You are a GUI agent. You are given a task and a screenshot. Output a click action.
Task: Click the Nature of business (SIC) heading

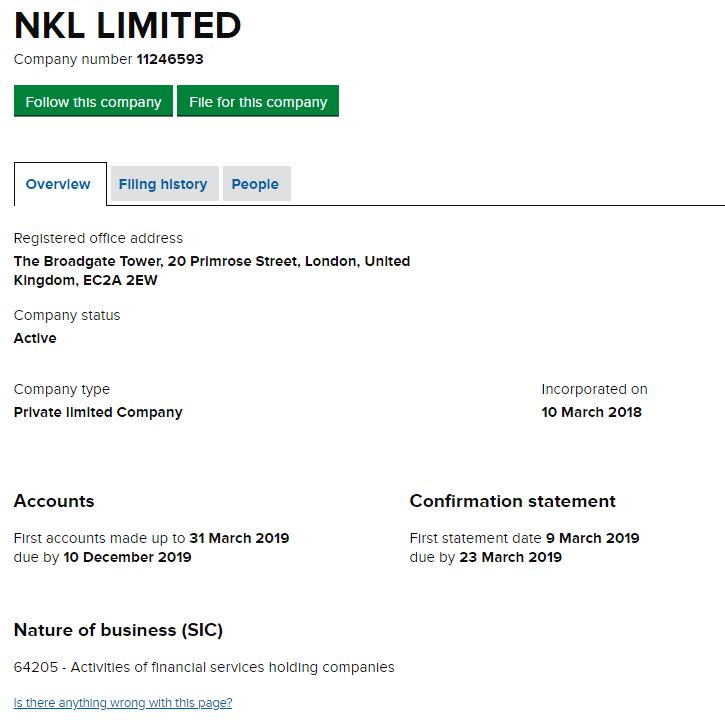[x=118, y=630]
